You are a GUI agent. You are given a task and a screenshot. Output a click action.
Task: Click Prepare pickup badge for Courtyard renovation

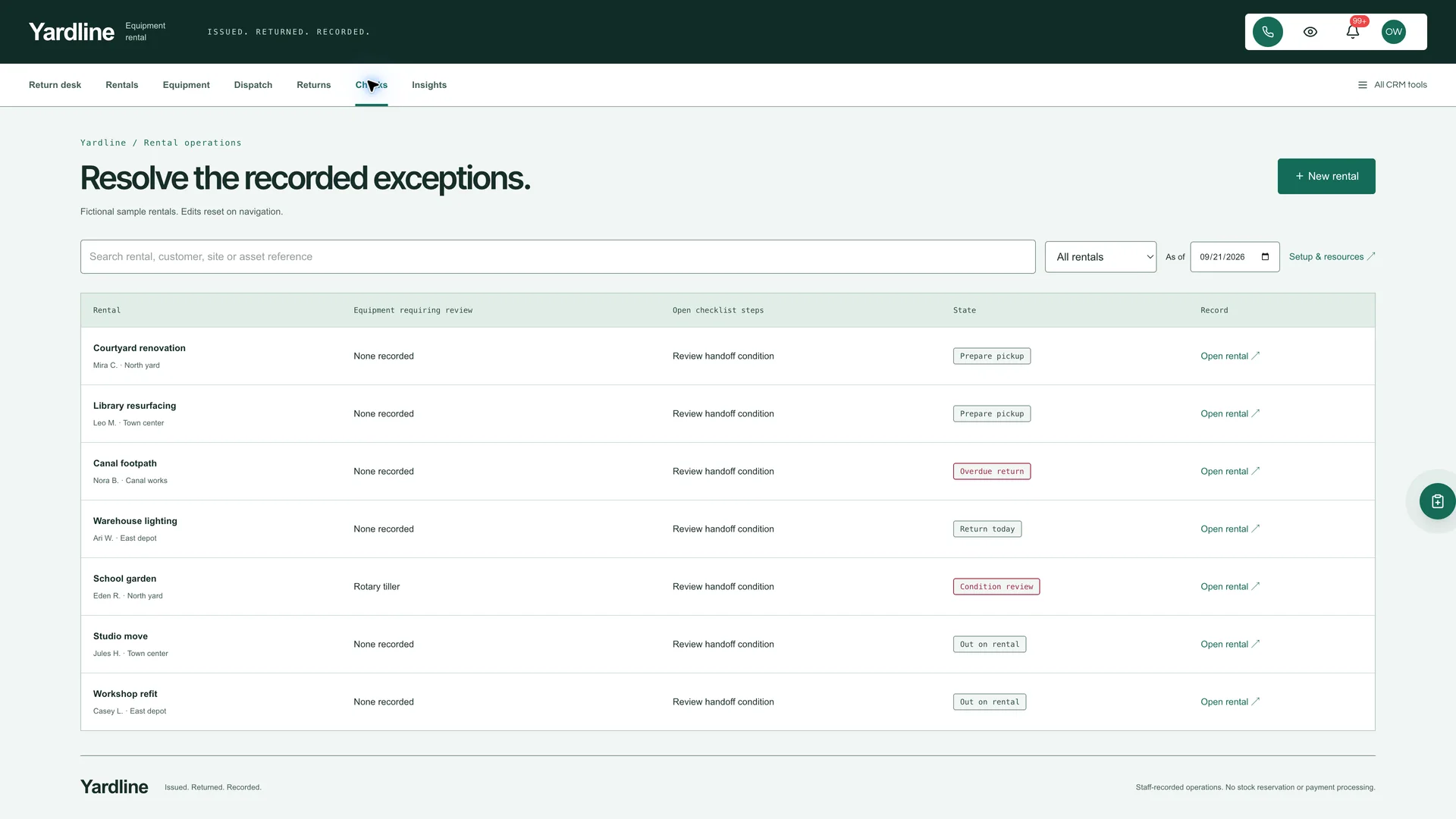(x=991, y=356)
